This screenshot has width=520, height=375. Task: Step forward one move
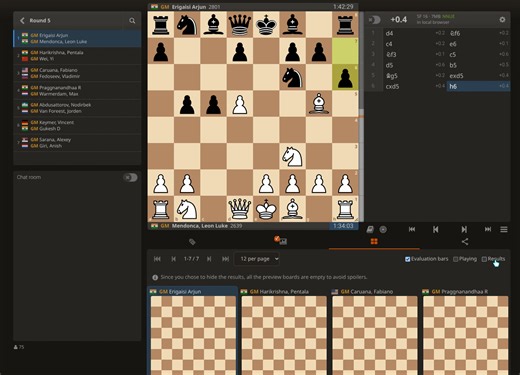click(464, 229)
